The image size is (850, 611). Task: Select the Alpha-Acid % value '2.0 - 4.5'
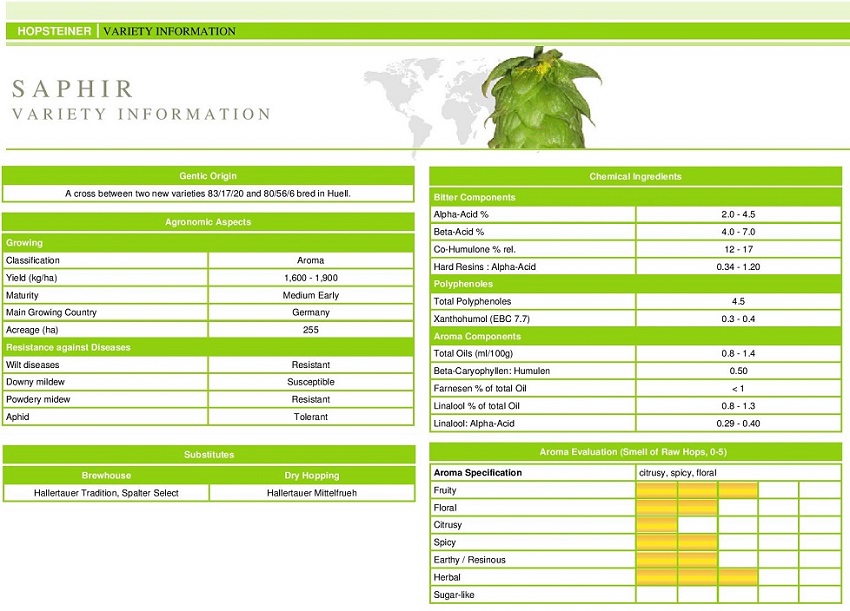coord(738,214)
